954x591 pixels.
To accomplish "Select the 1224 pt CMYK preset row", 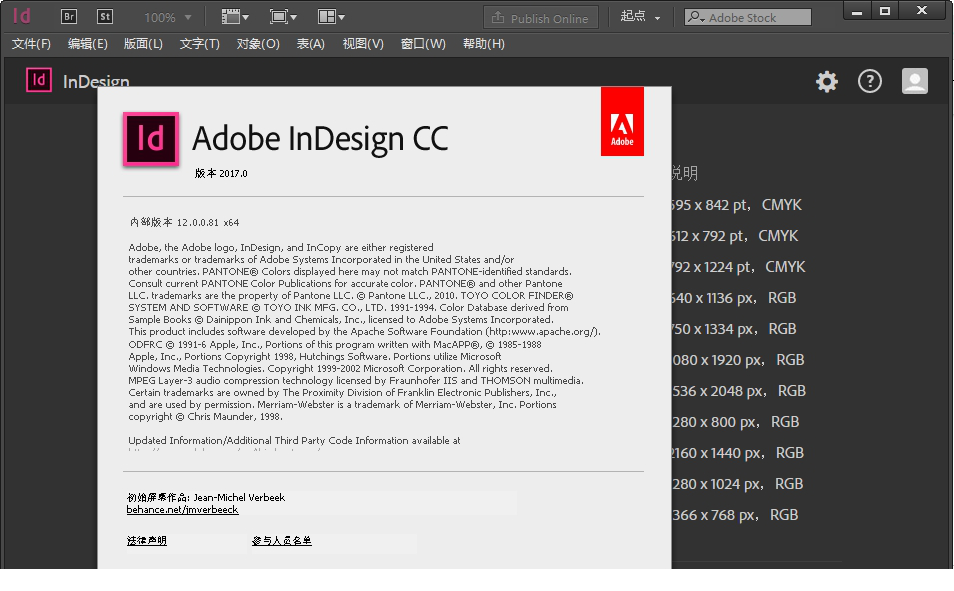I will [739, 267].
